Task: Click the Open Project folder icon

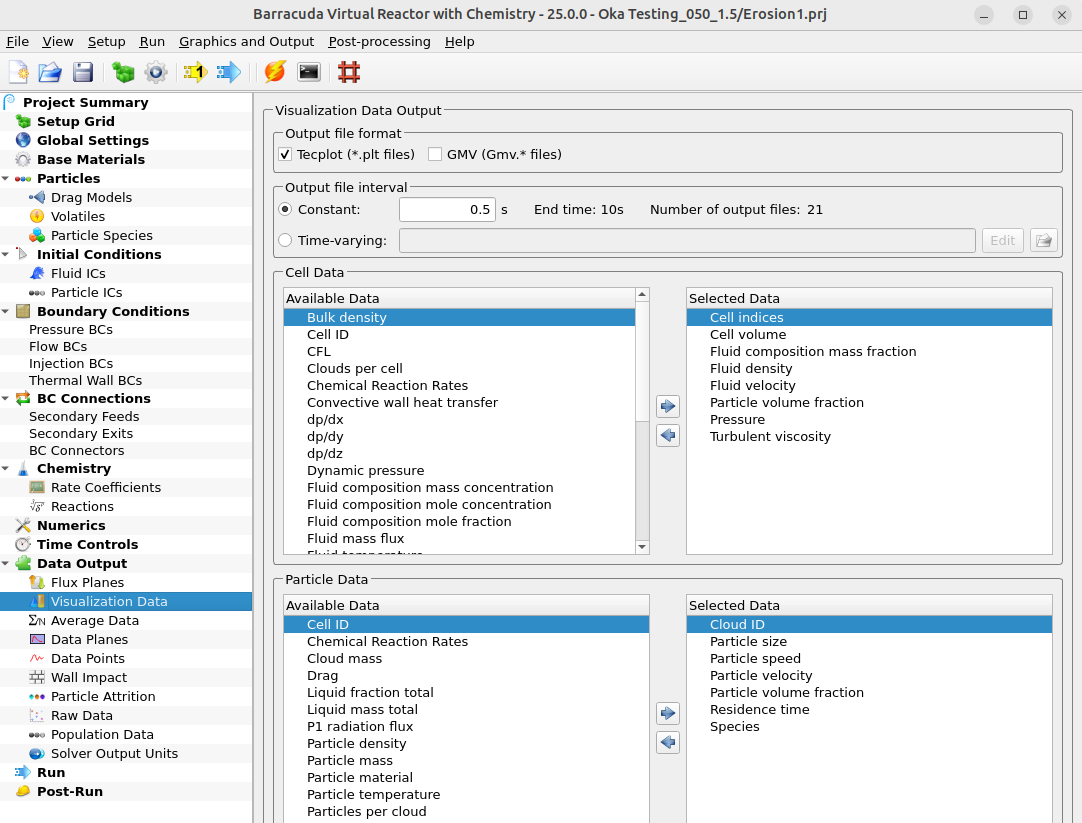Action: (50, 72)
